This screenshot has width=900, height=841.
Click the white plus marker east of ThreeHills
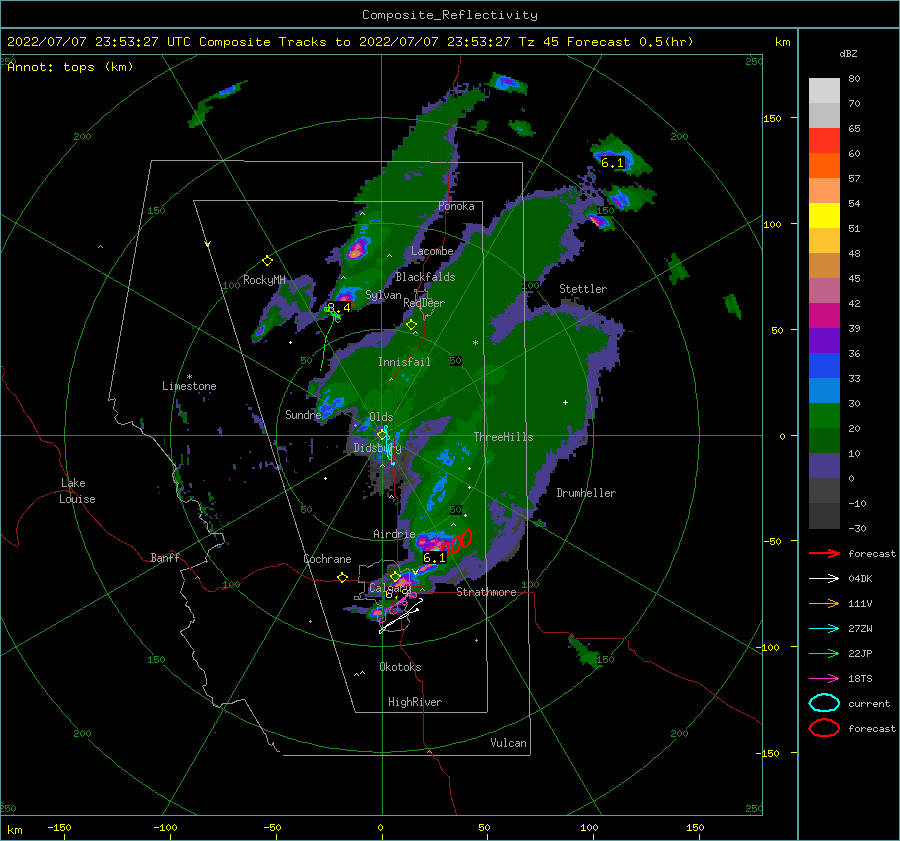(565, 402)
